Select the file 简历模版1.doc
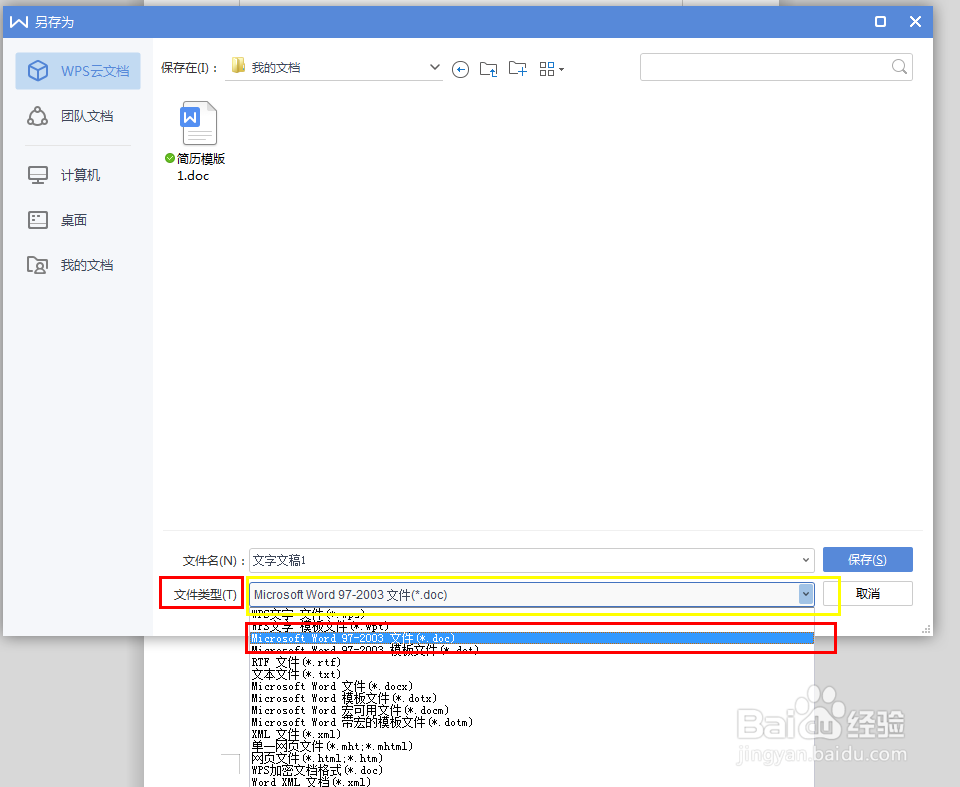 pyautogui.click(x=197, y=141)
